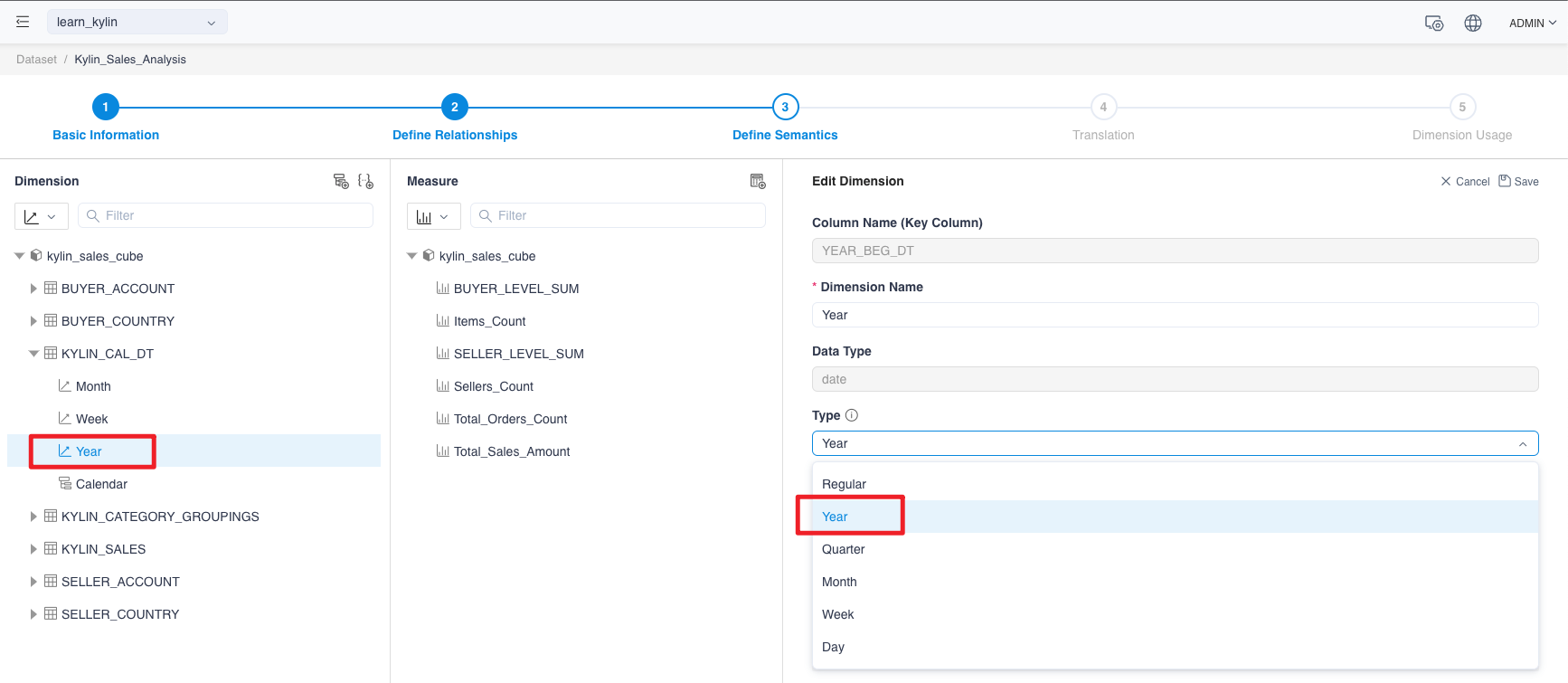Open the ADMIN user menu
The width and height of the screenshot is (1568, 683).
tap(1532, 23)
